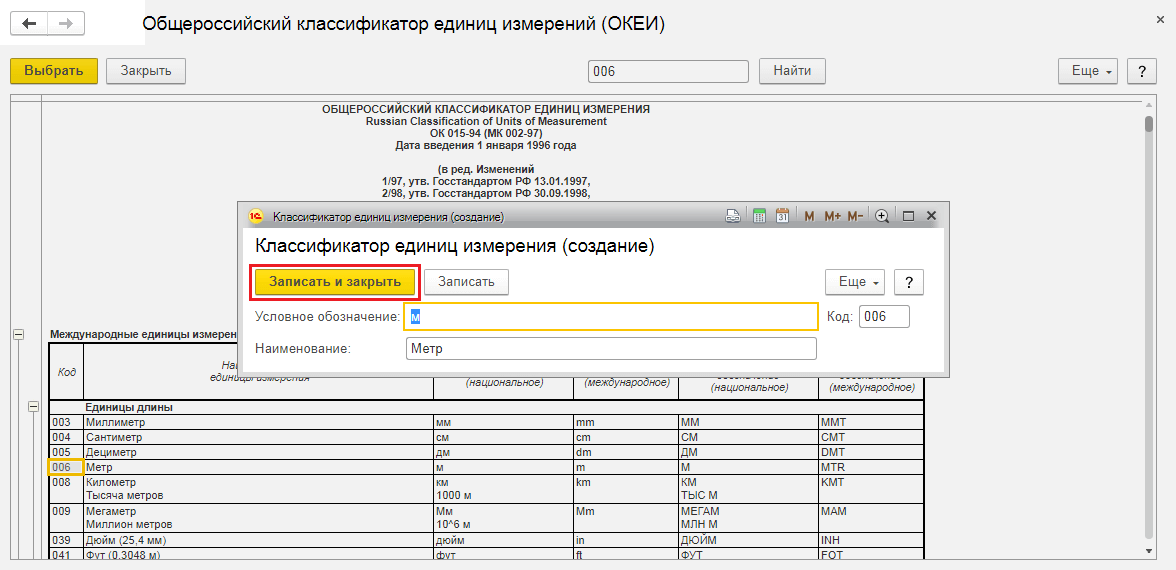This screenshot has height=570, width=1176.
Task: Select the INH international code cell
Action: (871, 541)
